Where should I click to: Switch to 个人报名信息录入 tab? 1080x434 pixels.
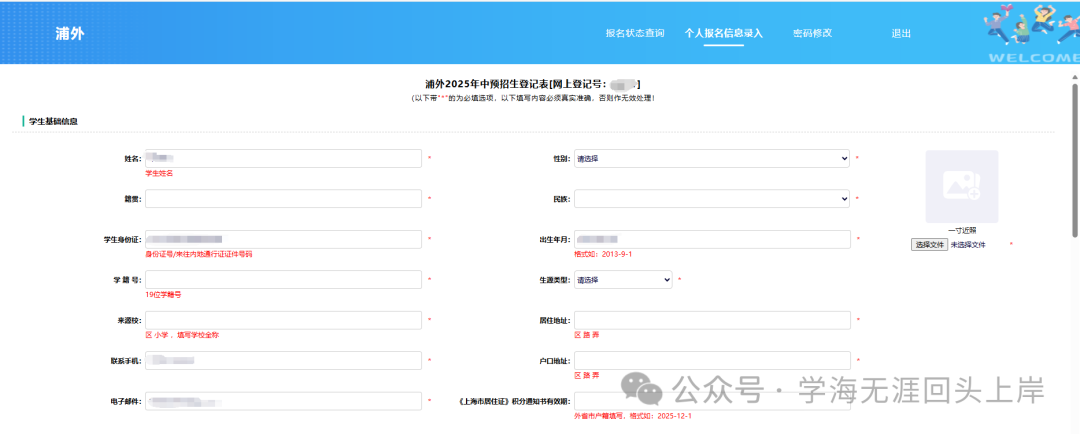[723, 33]
